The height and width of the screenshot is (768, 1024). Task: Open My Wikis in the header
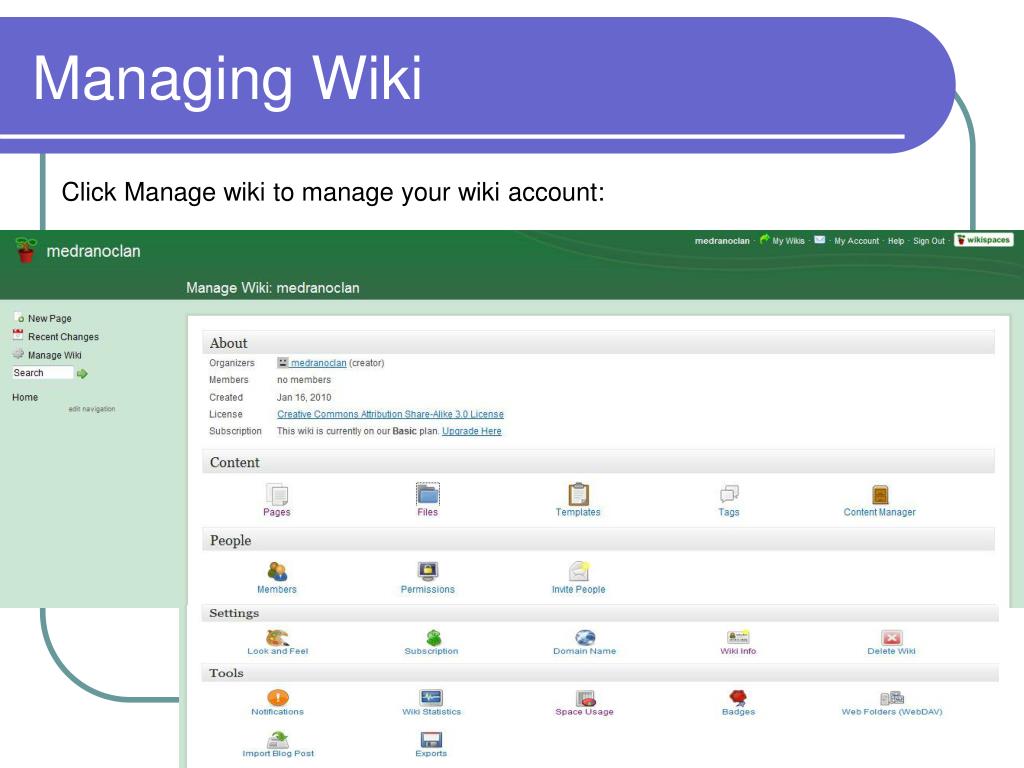[788, 241]
